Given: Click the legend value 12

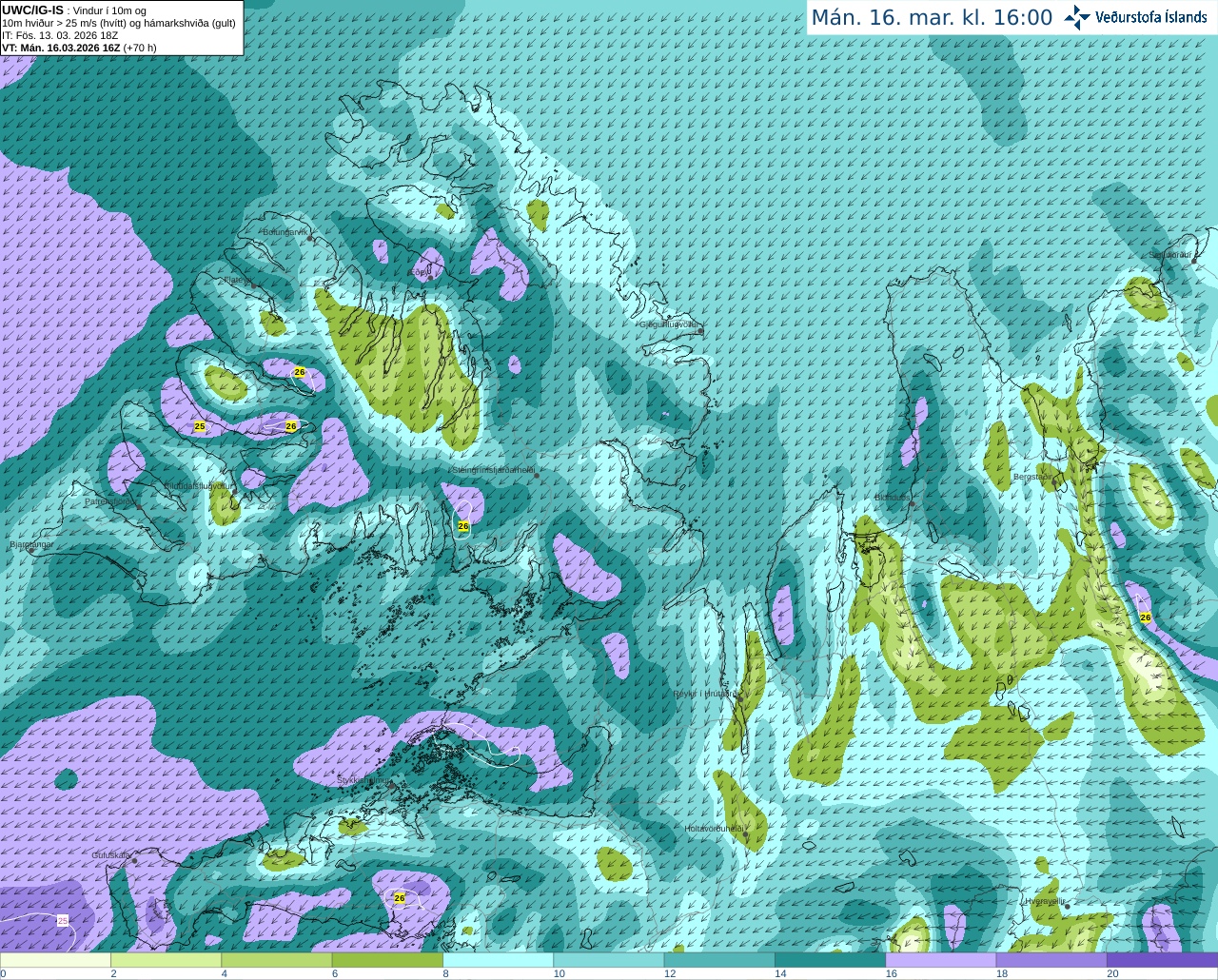Looking at the screenshot, I should [670, 973].
